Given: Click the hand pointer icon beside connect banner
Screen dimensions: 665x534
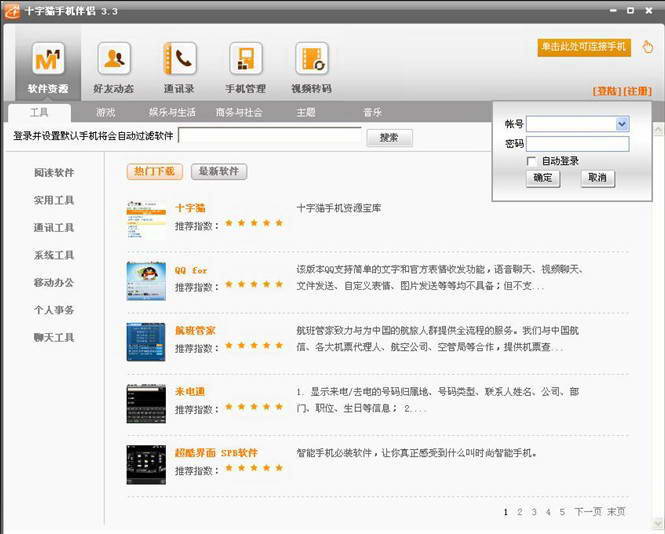Looking at the screenshot, I should point(648,47).
